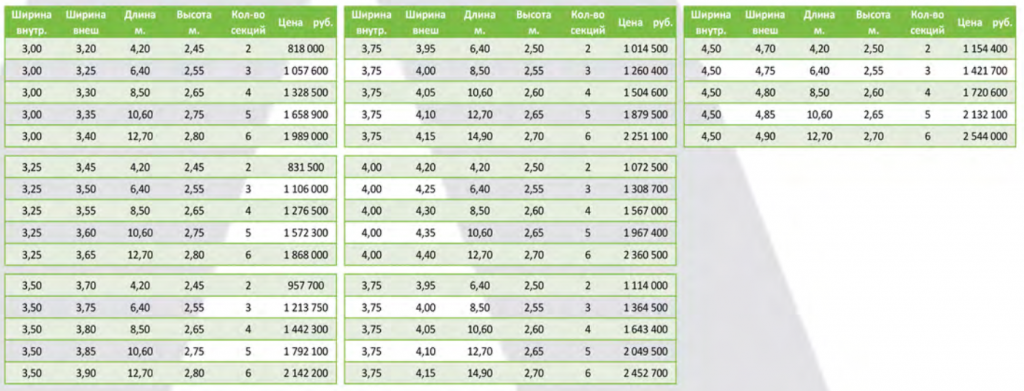Select the price 1 213 750

(x=306, y=308)
